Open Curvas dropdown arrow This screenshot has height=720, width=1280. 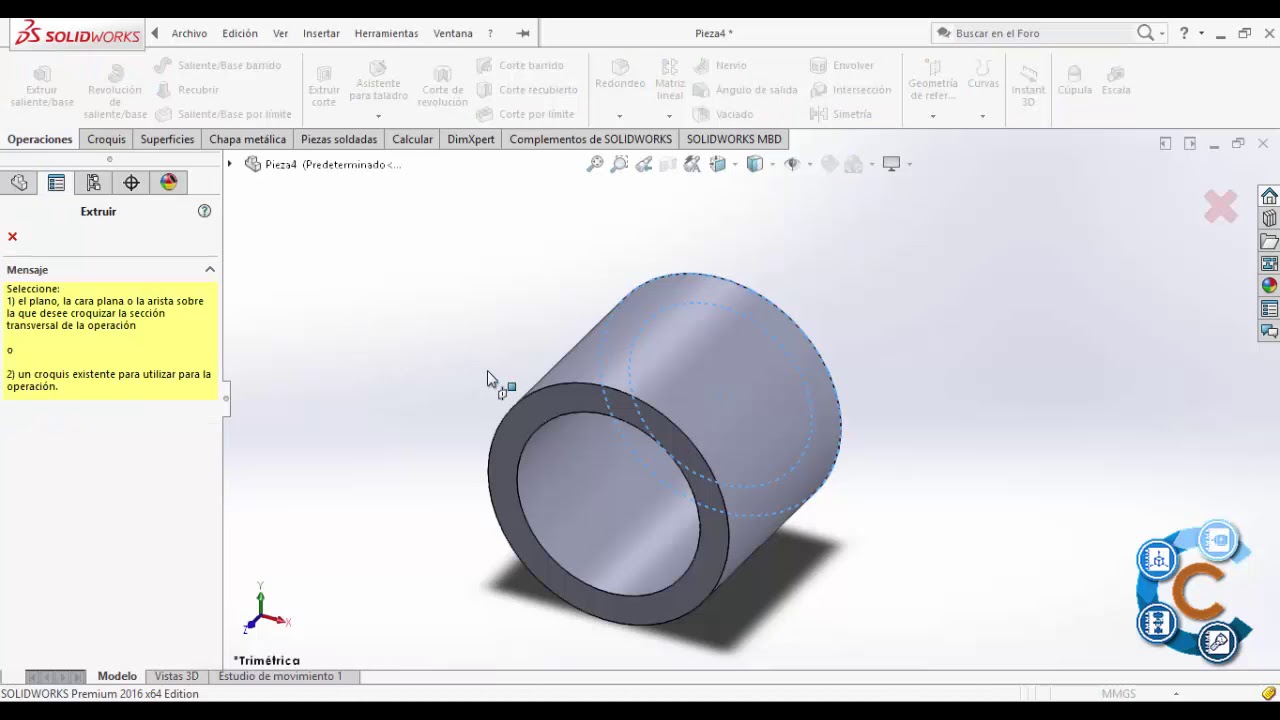983,115
